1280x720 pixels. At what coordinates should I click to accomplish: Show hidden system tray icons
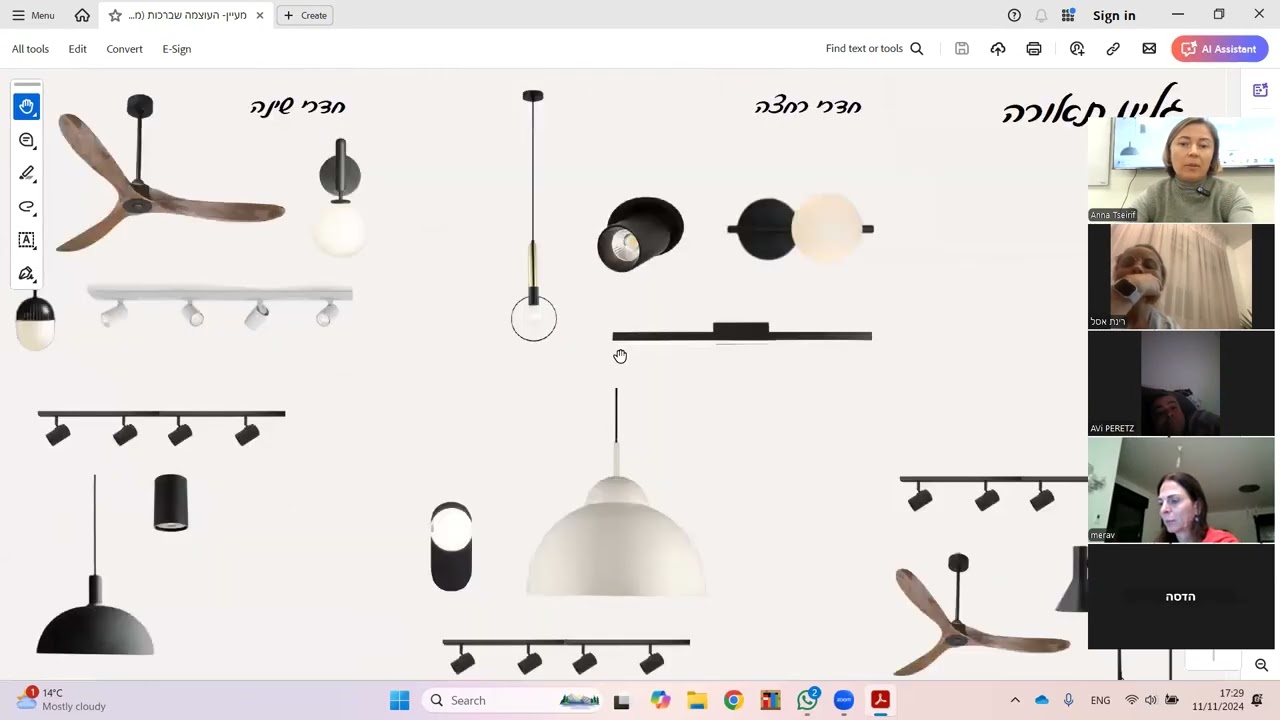coord(1015,700)
